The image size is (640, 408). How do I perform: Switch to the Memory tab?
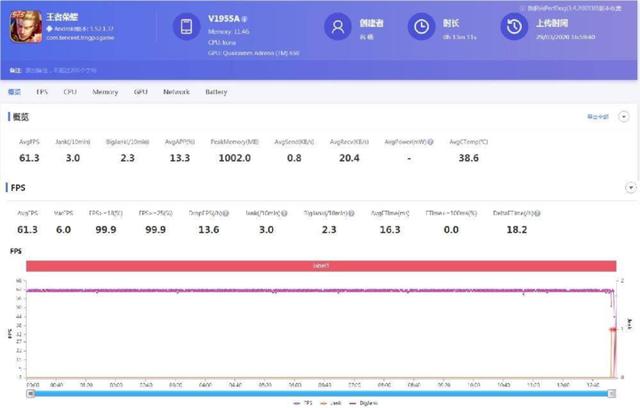pos(105,92)
